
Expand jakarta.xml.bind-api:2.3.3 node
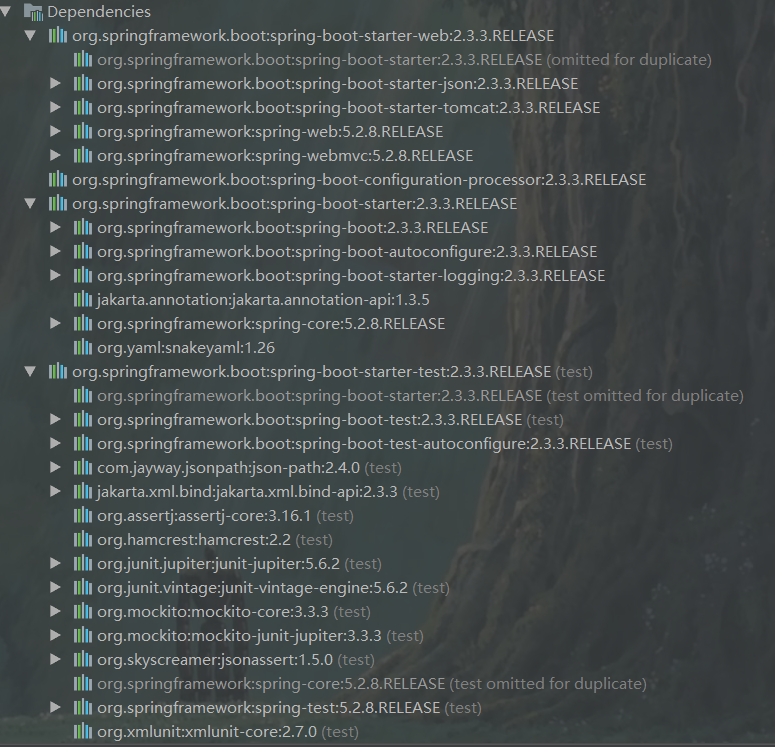click(x=55, y=491)
